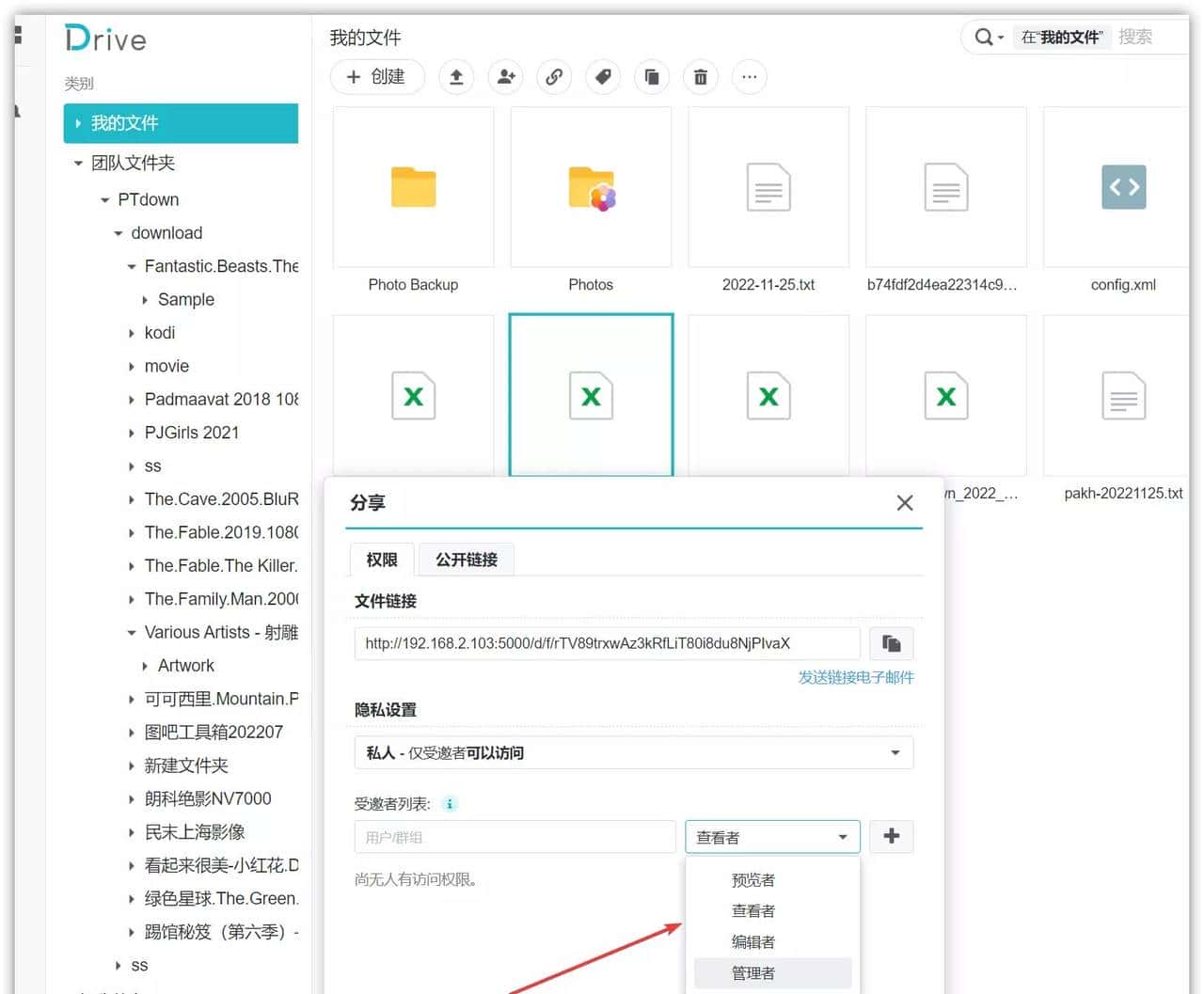Click the get link icon in toolbar
Image resolution: width=1204 pixels, height=994 pixels.
[x=554, y=77]
